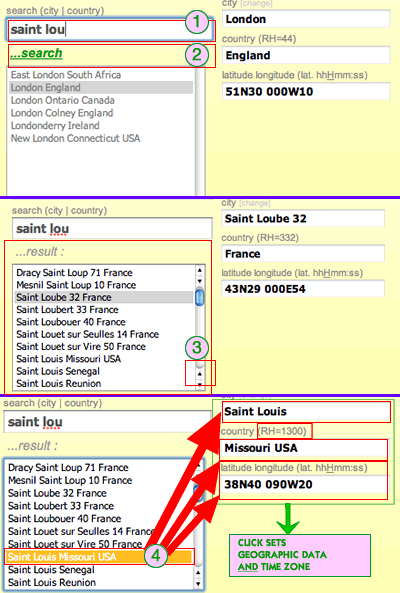Select the highlighted 'London England' row

point(101,87)
